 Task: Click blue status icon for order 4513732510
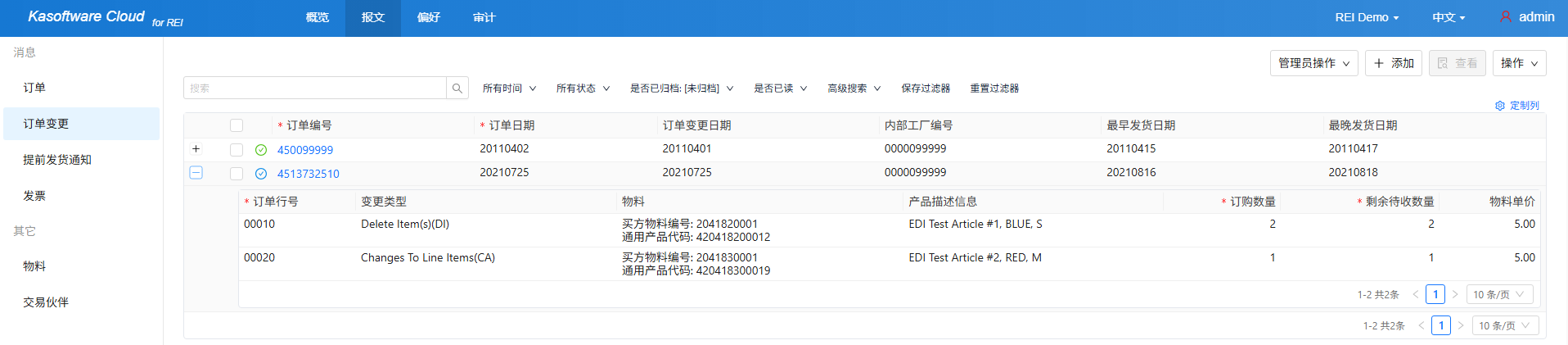coord(261,174)
